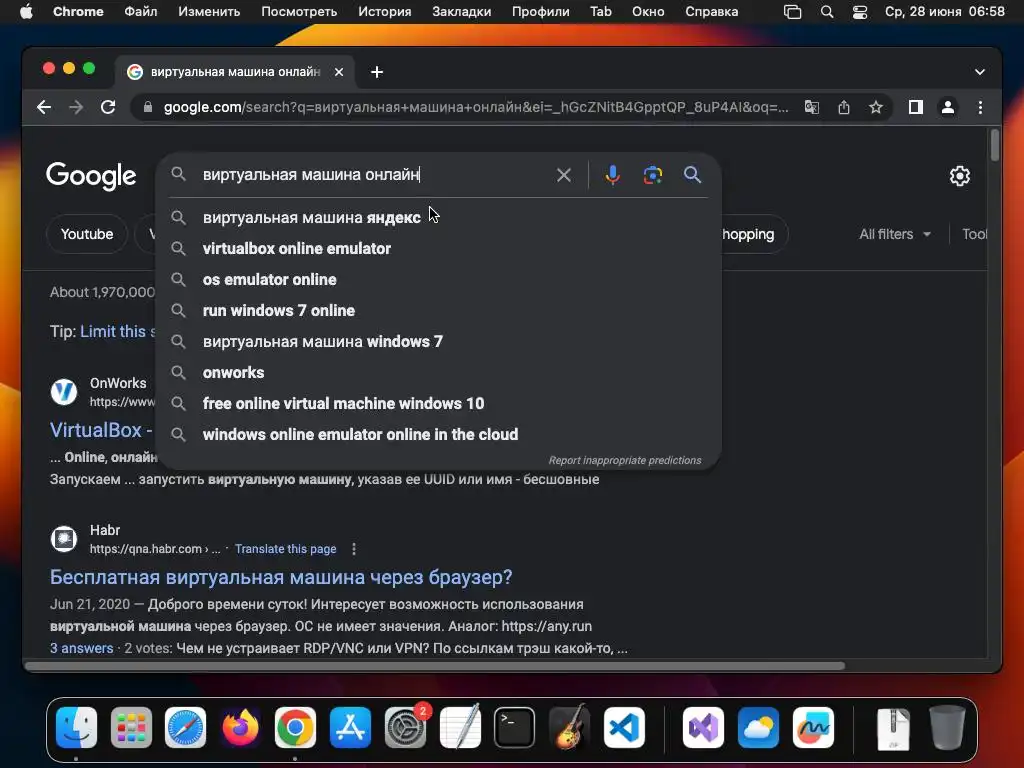Search by image with Google Lens icon
The height and width of the screenshot is (768, 1024).
pyautogui.click(x=652, y=175)
